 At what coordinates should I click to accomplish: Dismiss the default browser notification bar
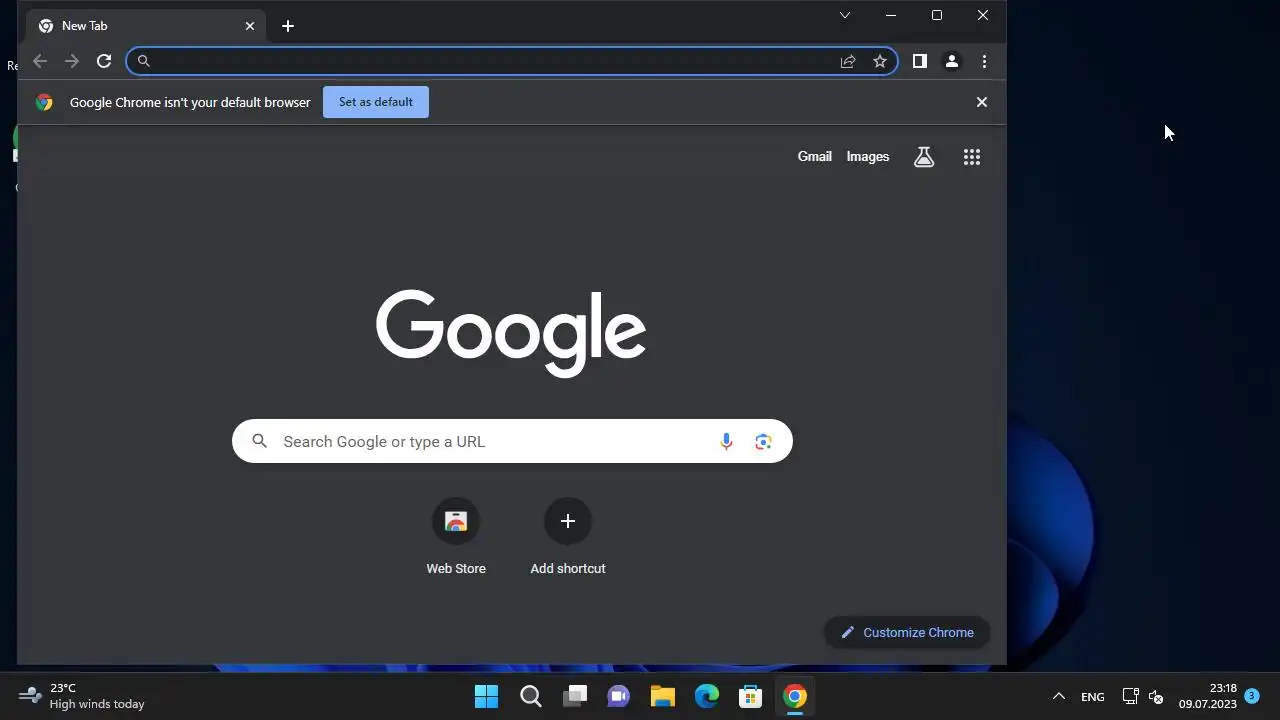pos(982,102)
